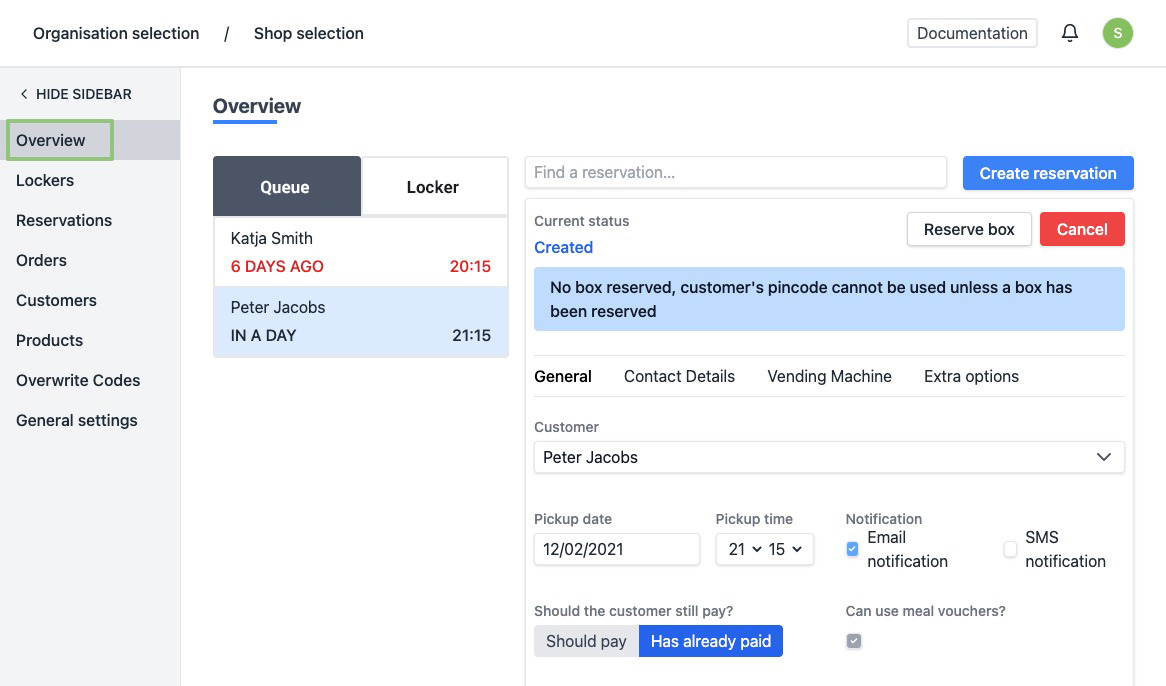Collapse sidebar using the Hide Sidebar chevron
Viewport: 1166px width, 686px height.
click(x=24, y=94)
